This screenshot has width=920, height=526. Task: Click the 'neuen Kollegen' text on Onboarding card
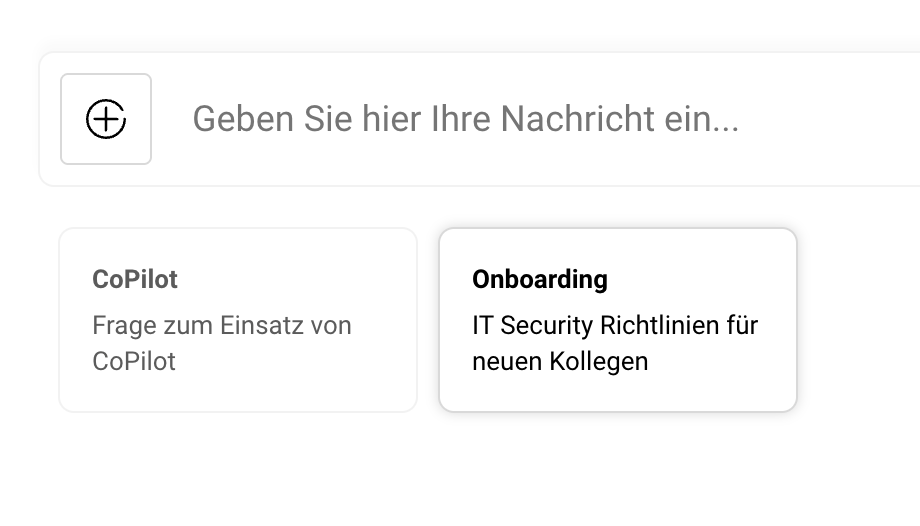560,361
